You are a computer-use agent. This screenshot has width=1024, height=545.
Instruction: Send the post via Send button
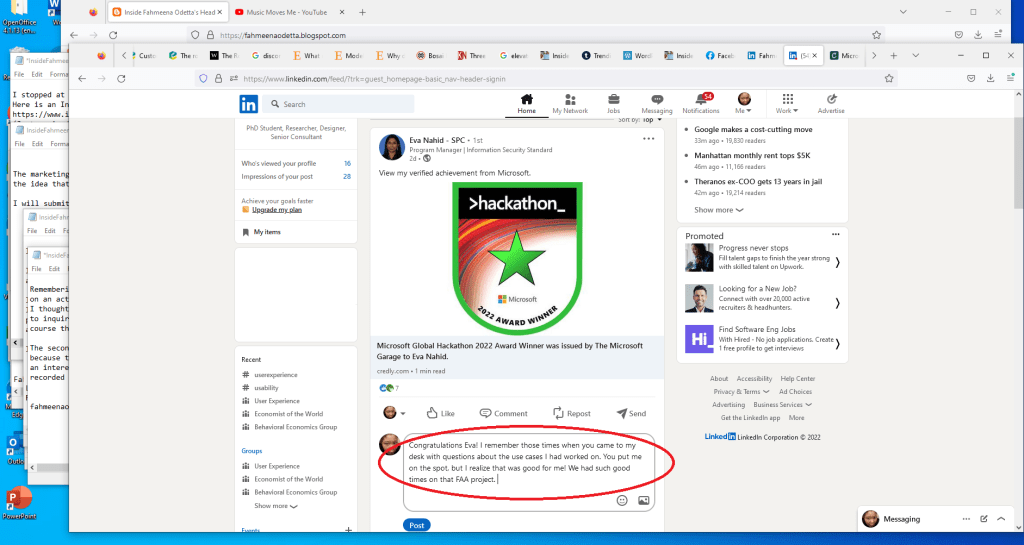[631, 413]
